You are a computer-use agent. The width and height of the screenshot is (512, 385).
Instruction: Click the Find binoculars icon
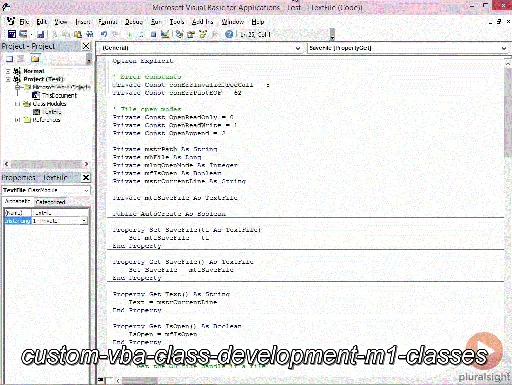(x=89, y=34)
